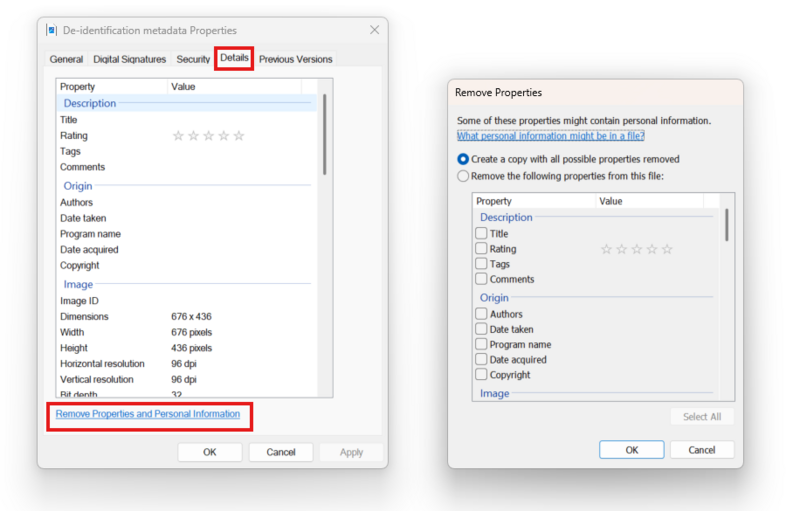Open Remove Properties and Personal Information link
Screen dimensions: 800x511
147,414
